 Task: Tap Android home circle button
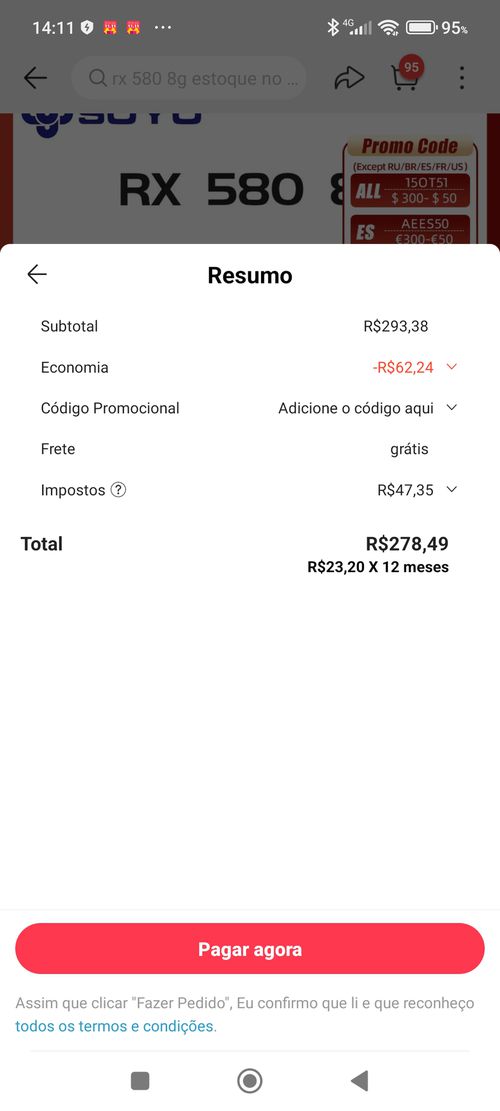tap(250, 1081)
